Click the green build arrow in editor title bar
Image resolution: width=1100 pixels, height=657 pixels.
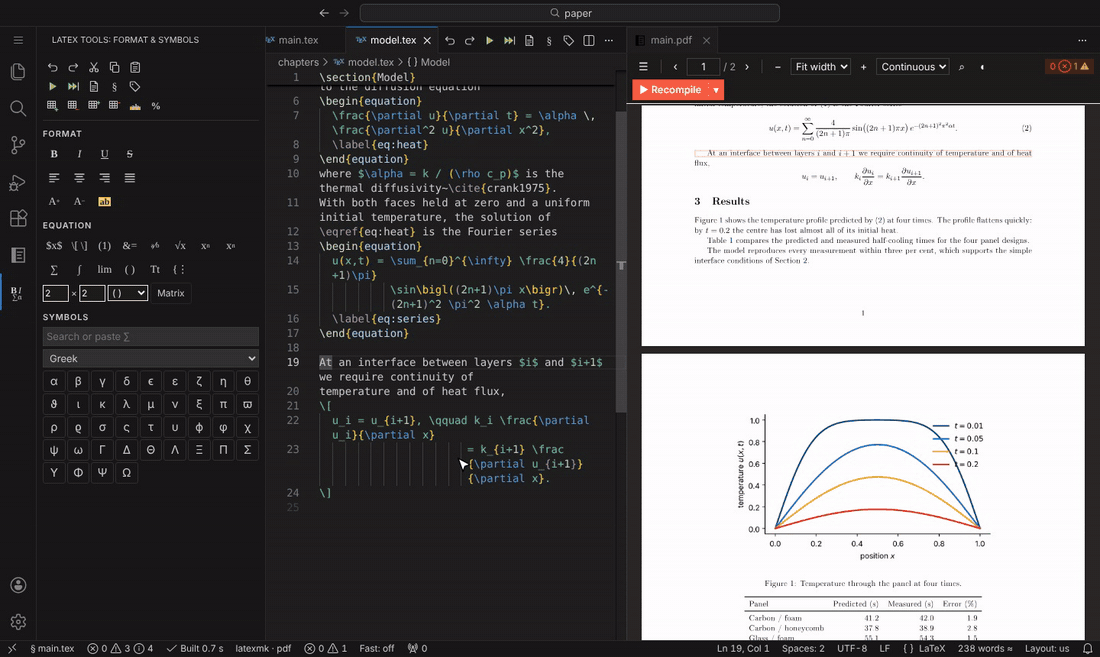tap(490, 41)
